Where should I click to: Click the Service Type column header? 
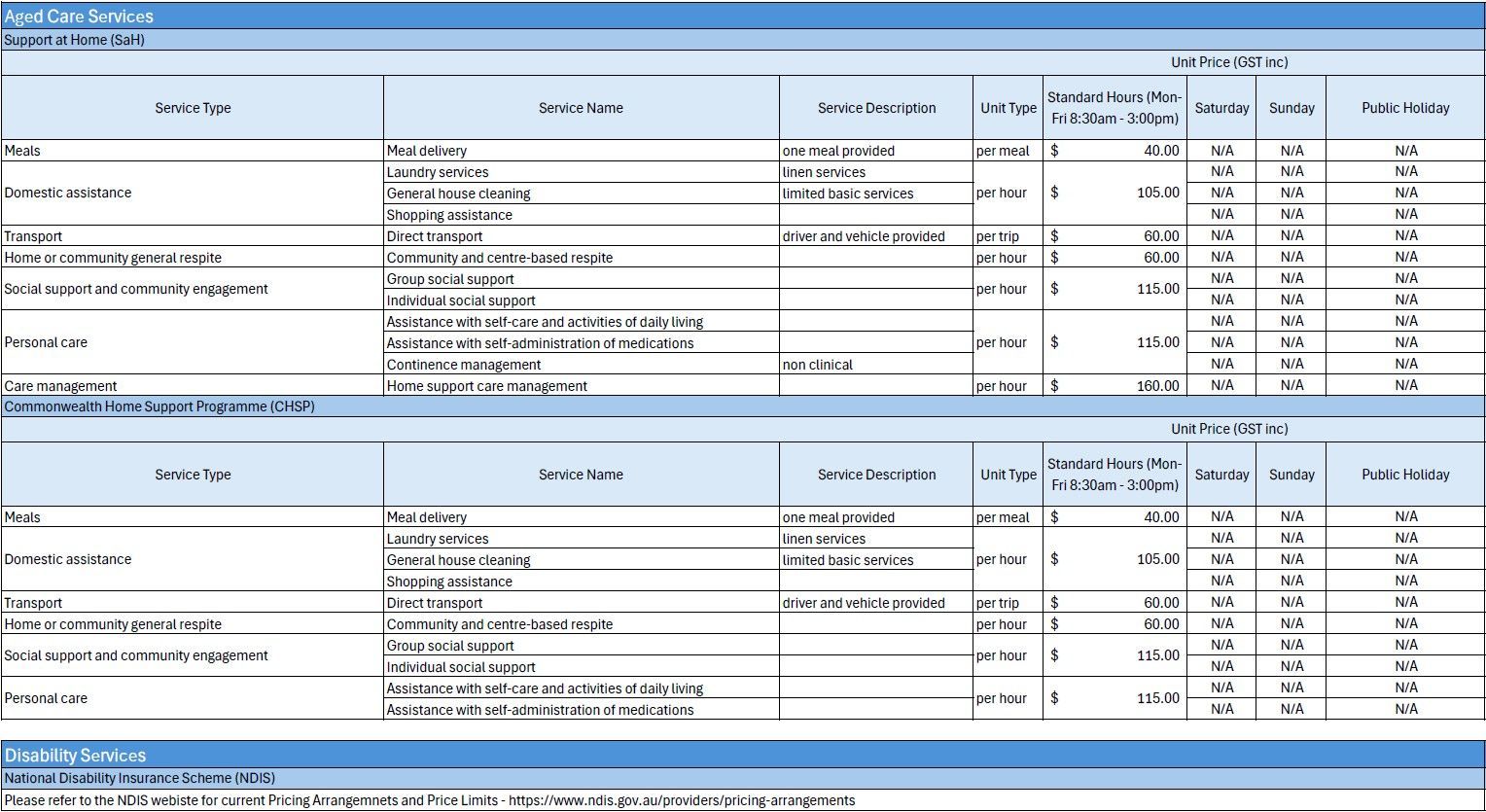193,108
